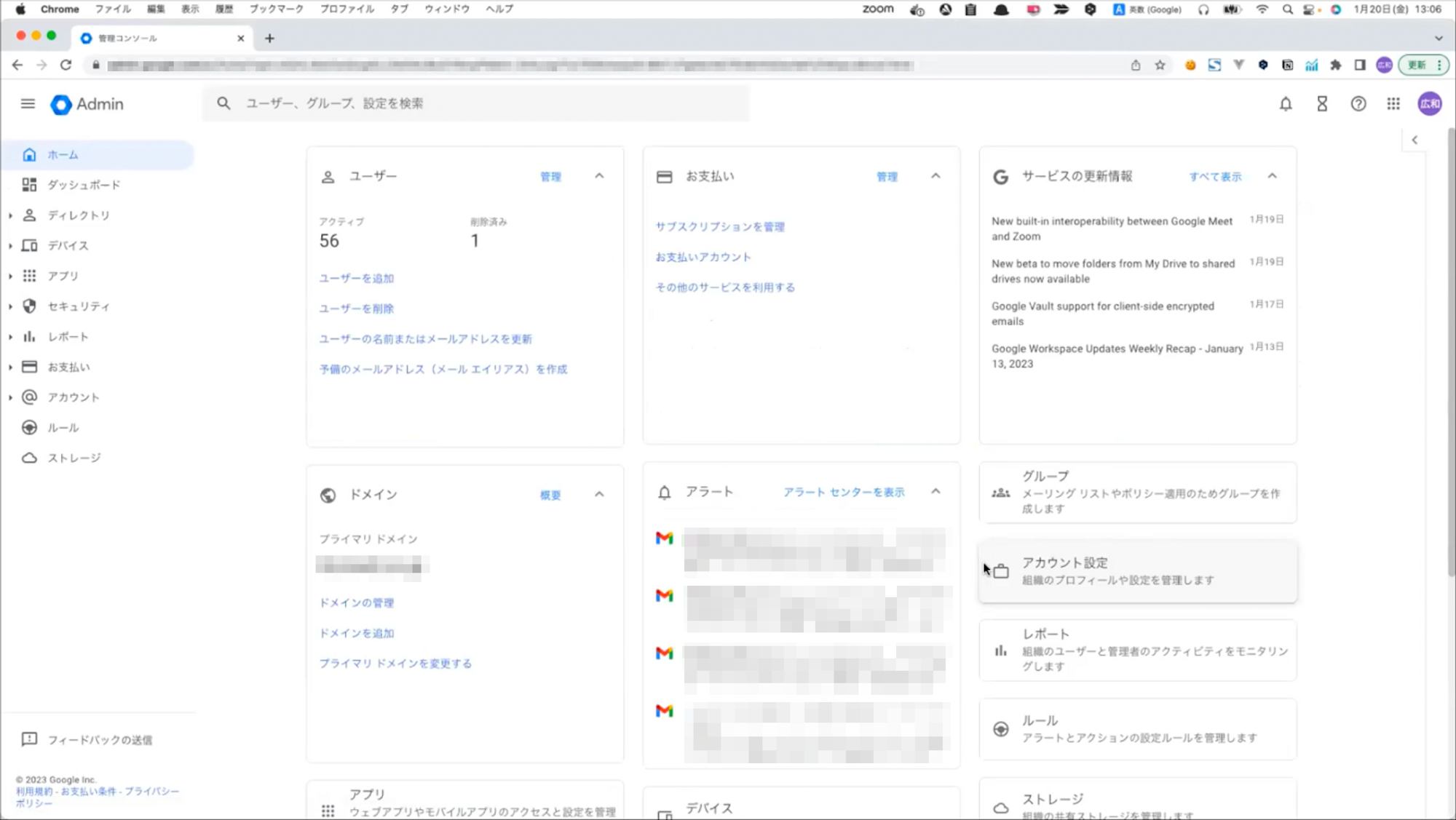Click the notifications bell icon
The width and height of the screenshot is (1456, 820).
click(1286, 104)
